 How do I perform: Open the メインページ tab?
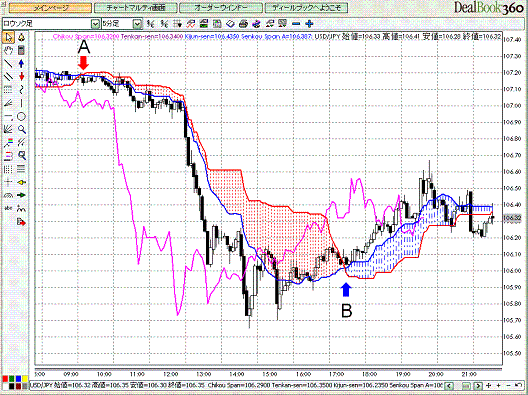50,8
